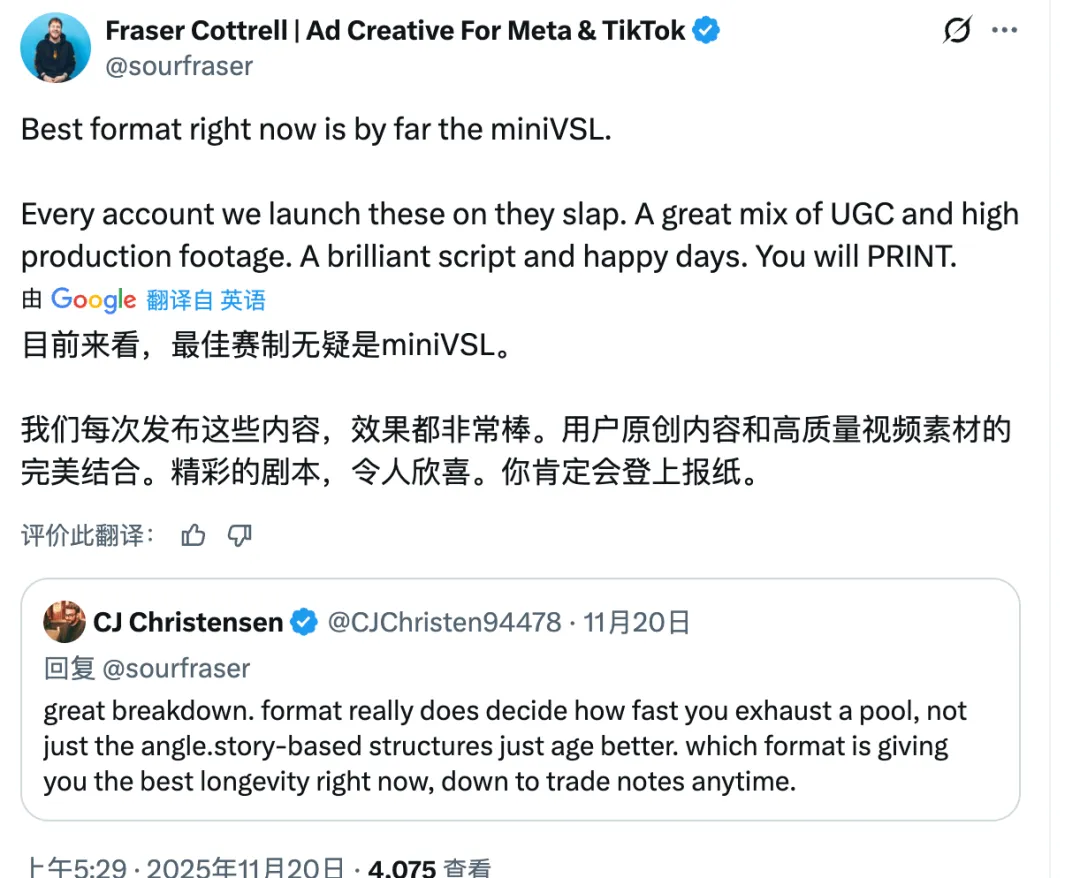Click the Google logo in translation attribution
Viewport: 1080px width, 878px height.
click(94, 300)
